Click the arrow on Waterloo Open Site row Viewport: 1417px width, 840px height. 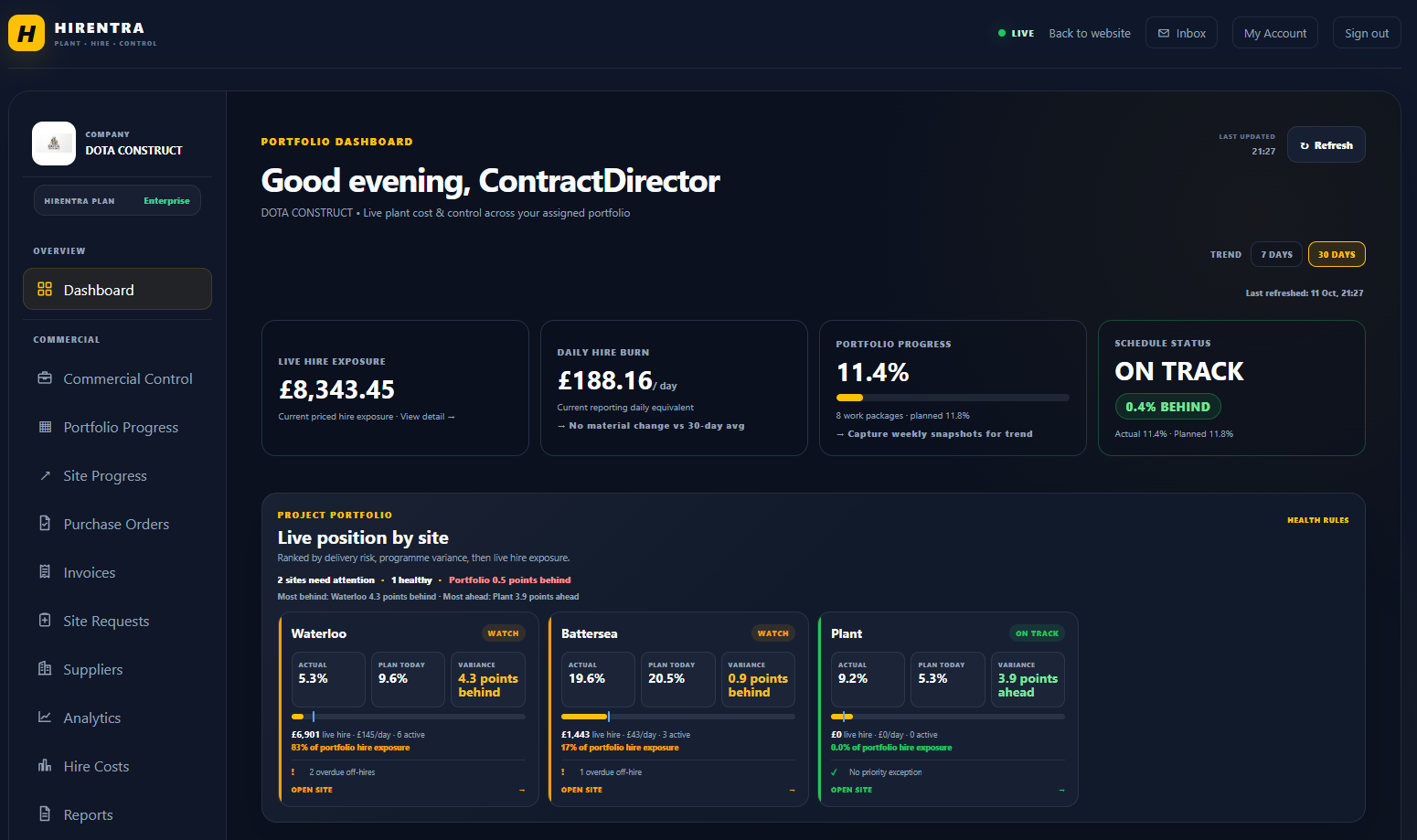pyautogui.click(x=522, y=791)
